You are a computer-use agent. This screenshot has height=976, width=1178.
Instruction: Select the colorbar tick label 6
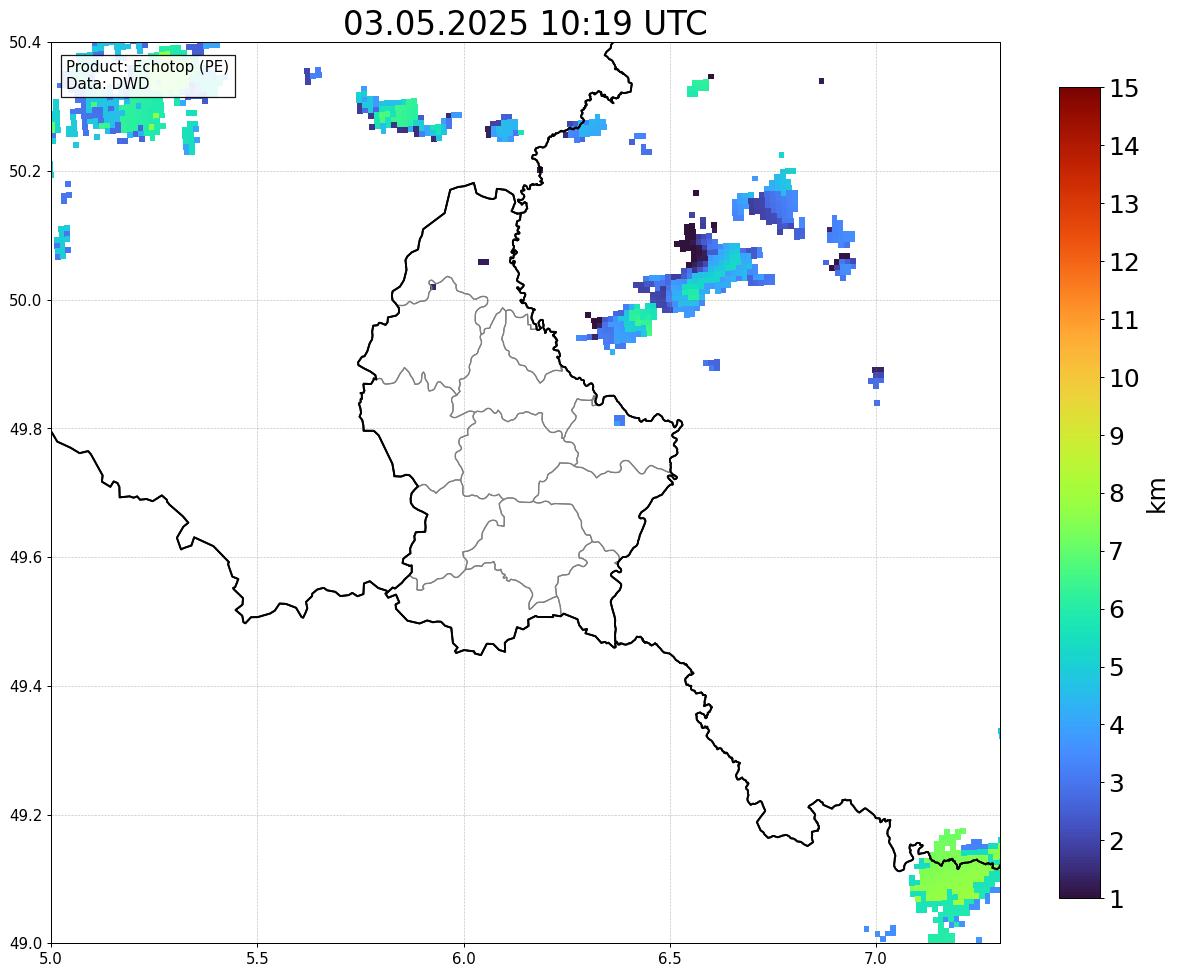[1117, 609]
